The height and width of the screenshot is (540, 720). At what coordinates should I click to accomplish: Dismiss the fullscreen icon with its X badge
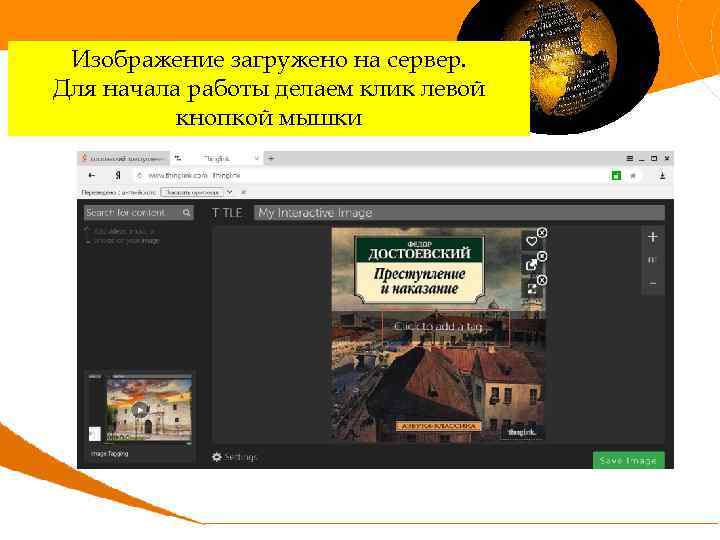tap(542, 280)
